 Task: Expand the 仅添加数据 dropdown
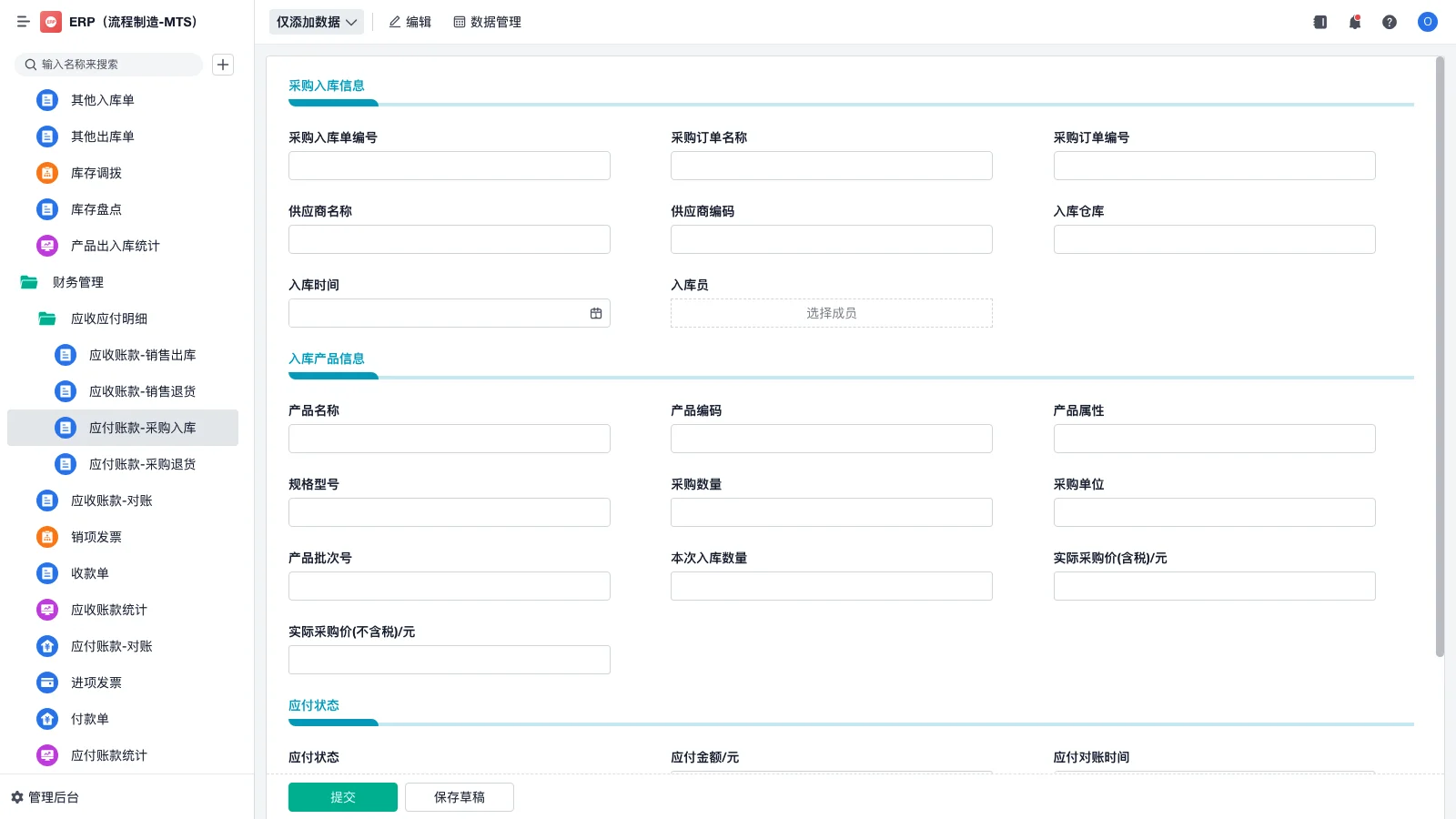coord(317,22)
